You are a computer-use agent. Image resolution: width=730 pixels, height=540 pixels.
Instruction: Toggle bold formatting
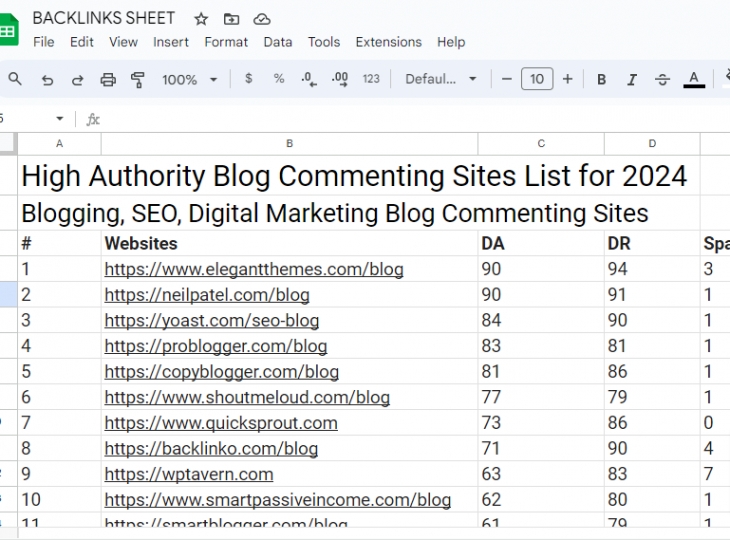[x=602, y=80]
